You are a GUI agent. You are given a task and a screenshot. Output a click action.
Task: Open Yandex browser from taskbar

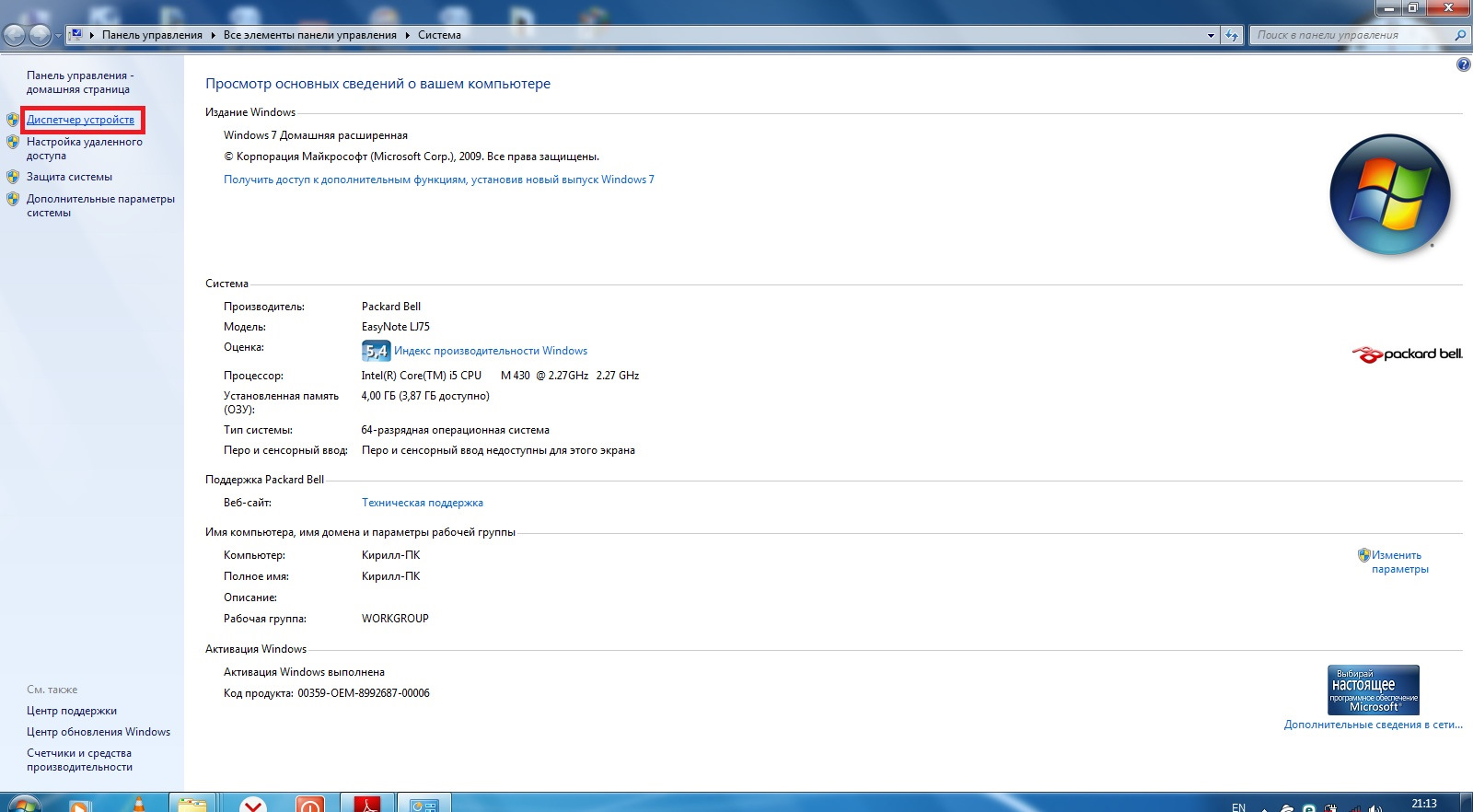253,805
